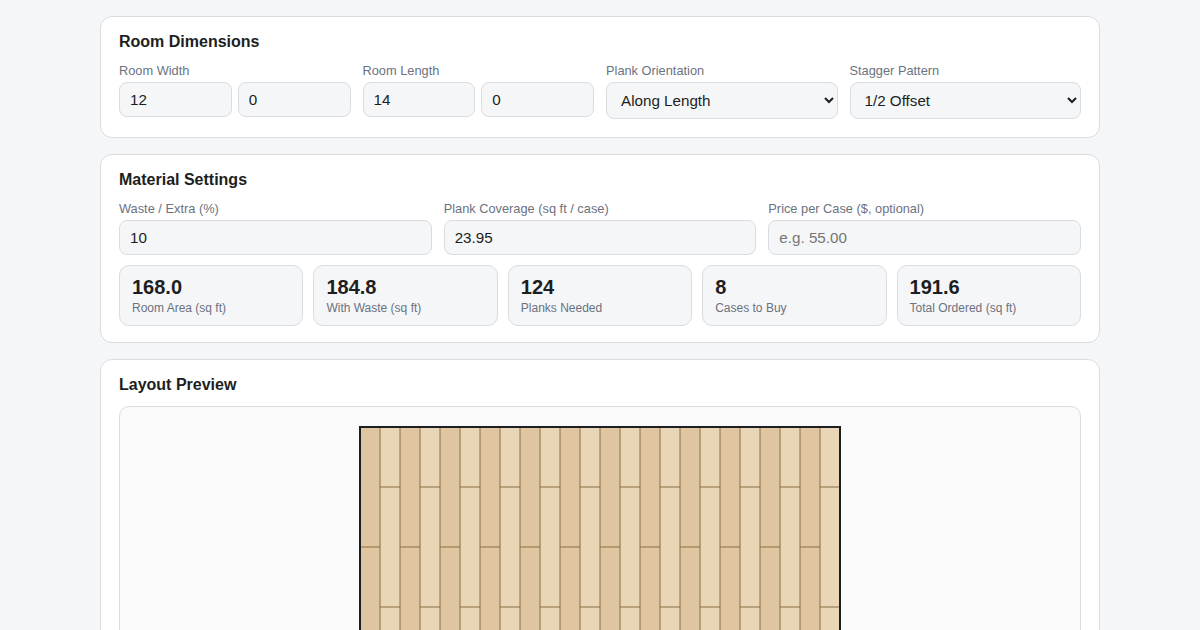This screenshot has height=630, width=1200.
Task: Open the Stagger Pattern dropdown
Action: [x=965, y=101]
